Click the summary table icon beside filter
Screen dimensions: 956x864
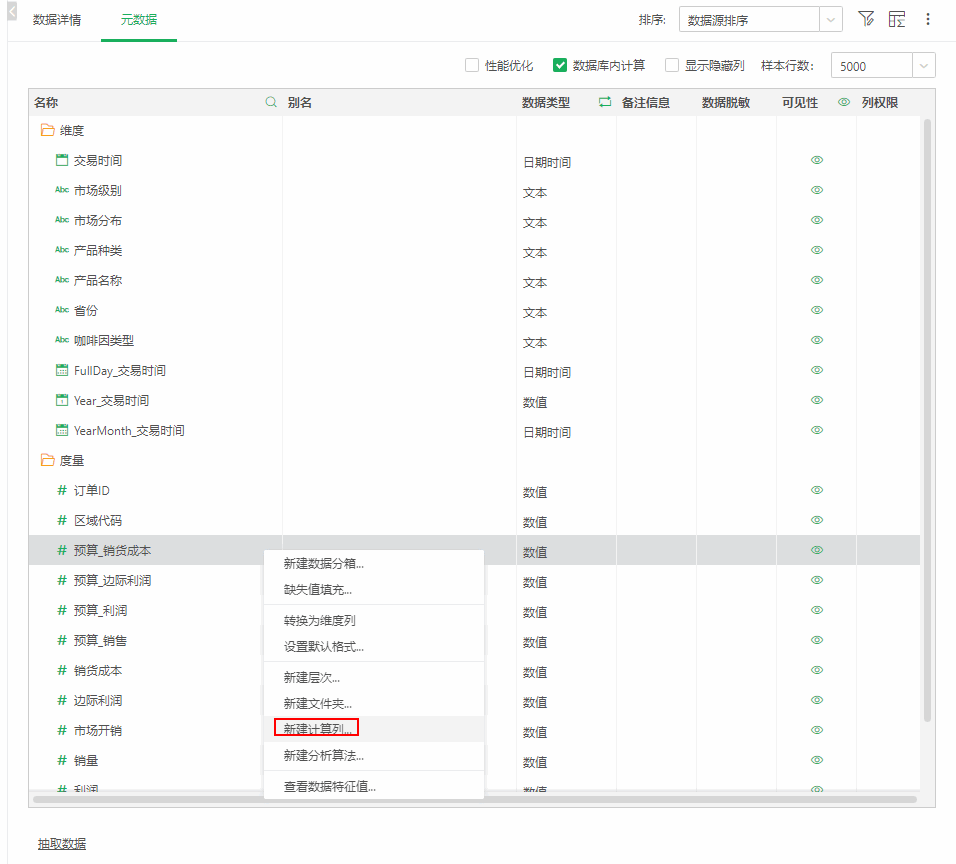click(896, 19)
